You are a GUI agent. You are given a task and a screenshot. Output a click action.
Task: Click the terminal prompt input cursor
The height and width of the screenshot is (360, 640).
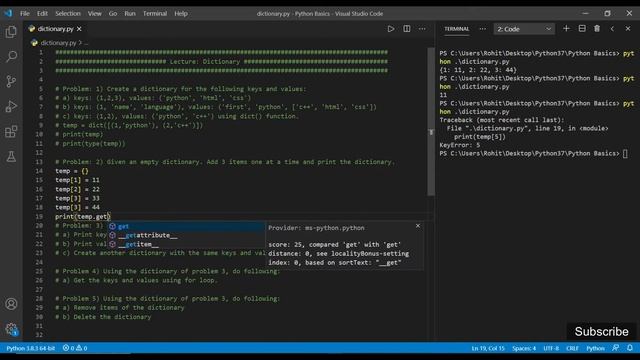tap(625, 153)
